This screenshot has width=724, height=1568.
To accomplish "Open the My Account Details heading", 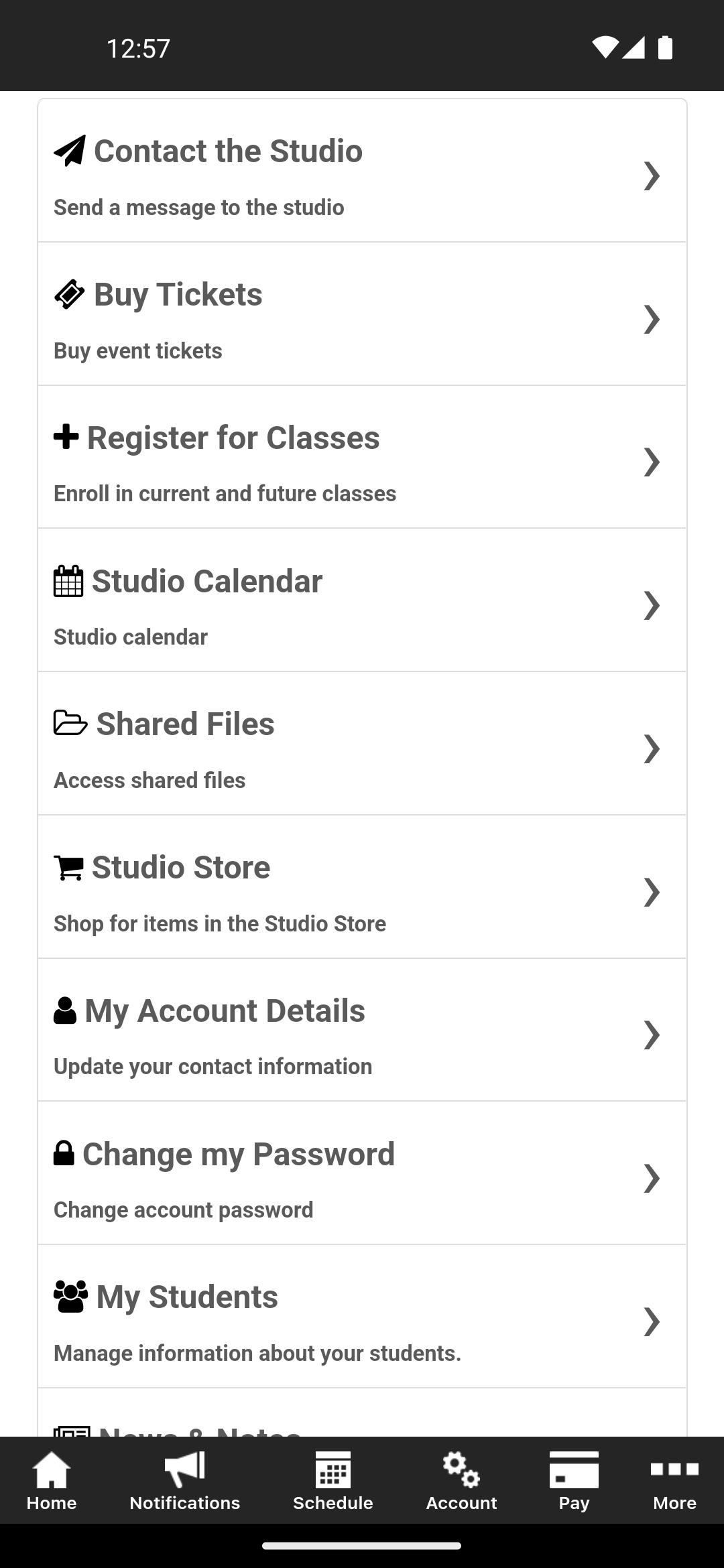I will (x=225, y=1010).
